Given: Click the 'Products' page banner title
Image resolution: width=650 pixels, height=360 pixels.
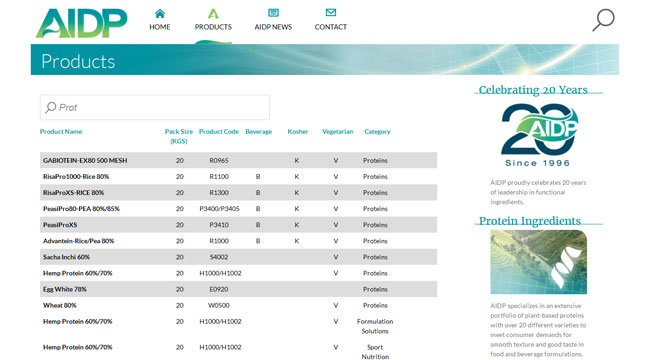Looking at the screenshot, I should pos(78,61).
